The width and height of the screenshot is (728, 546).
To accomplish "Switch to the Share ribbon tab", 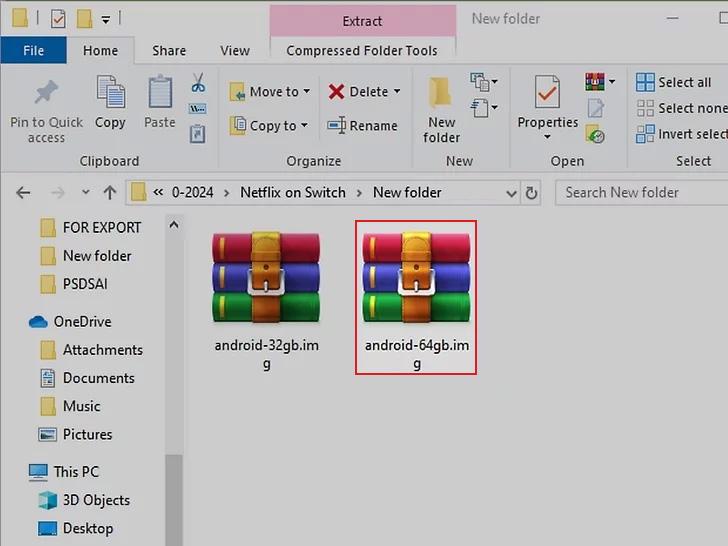I will point(169,50).
